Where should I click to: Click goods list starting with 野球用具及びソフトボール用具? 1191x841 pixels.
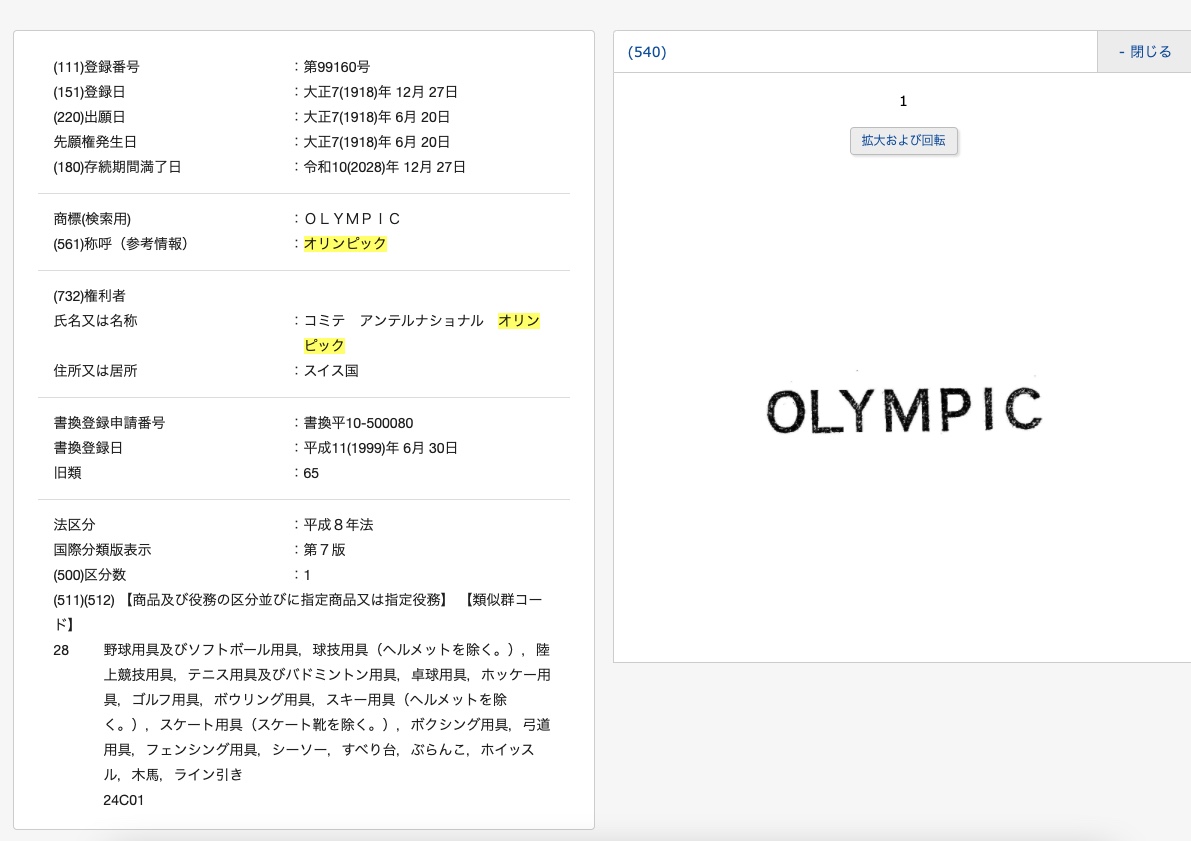[x=327, y=713]
